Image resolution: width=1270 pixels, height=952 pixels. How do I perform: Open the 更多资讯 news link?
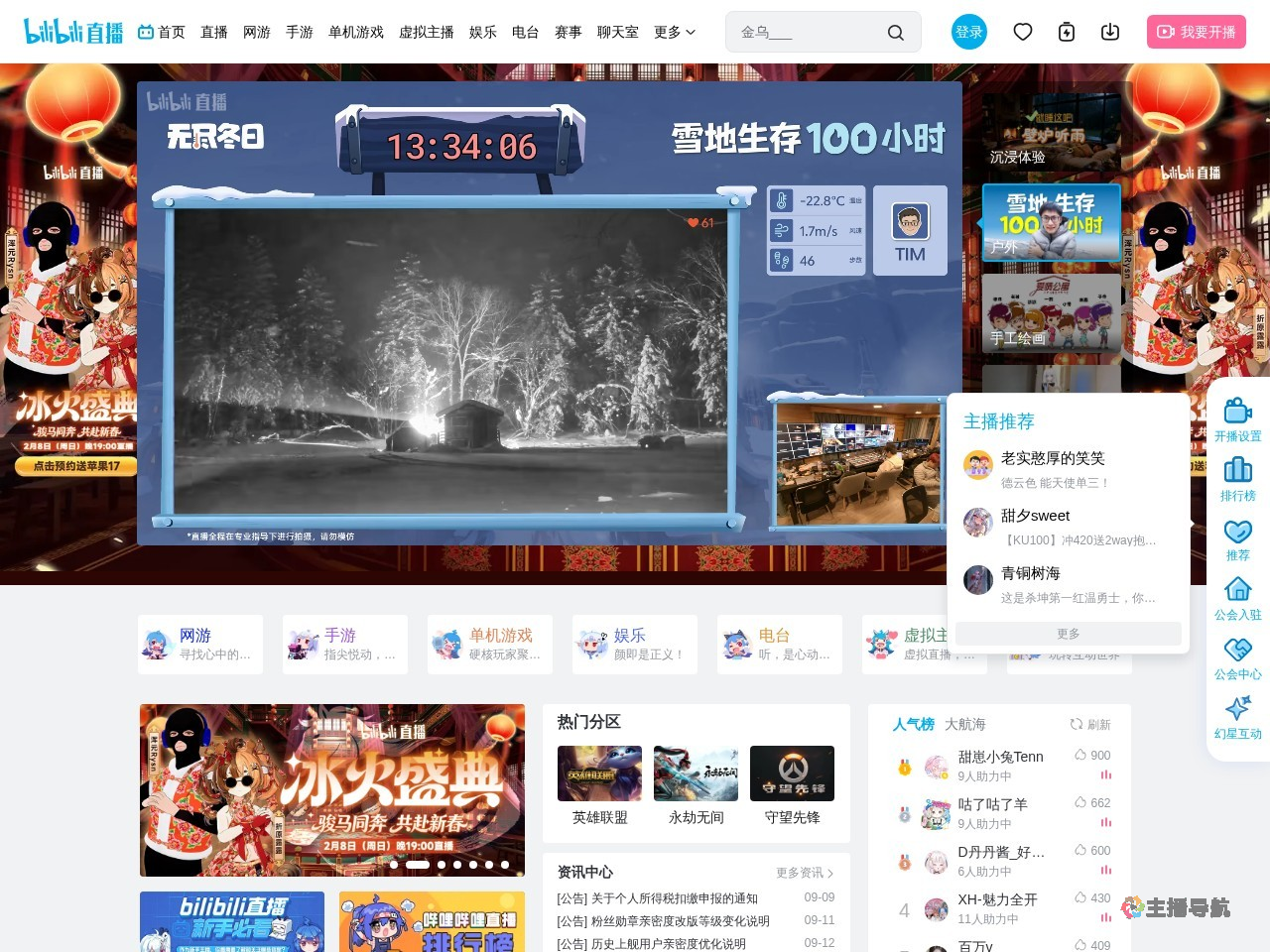coord(800,873)
